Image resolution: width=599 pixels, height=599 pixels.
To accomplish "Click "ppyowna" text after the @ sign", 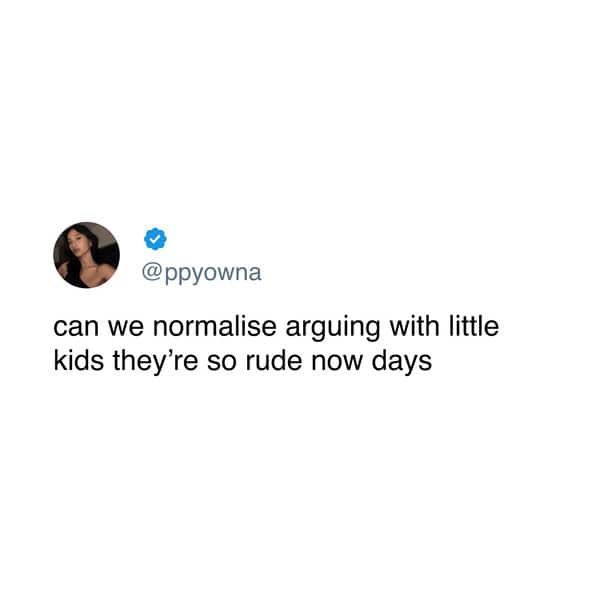I will pos(213,274).
